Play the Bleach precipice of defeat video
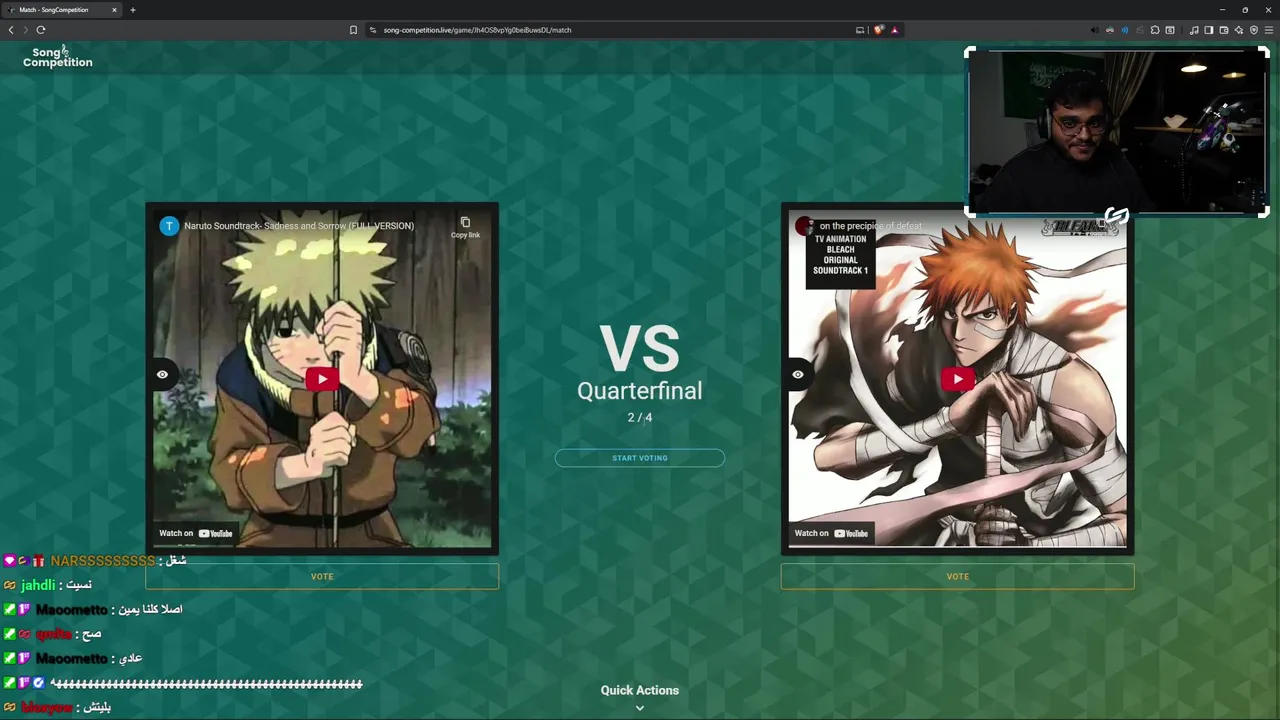The width and height of the screenshot is (1280, 720). [958, 379]
